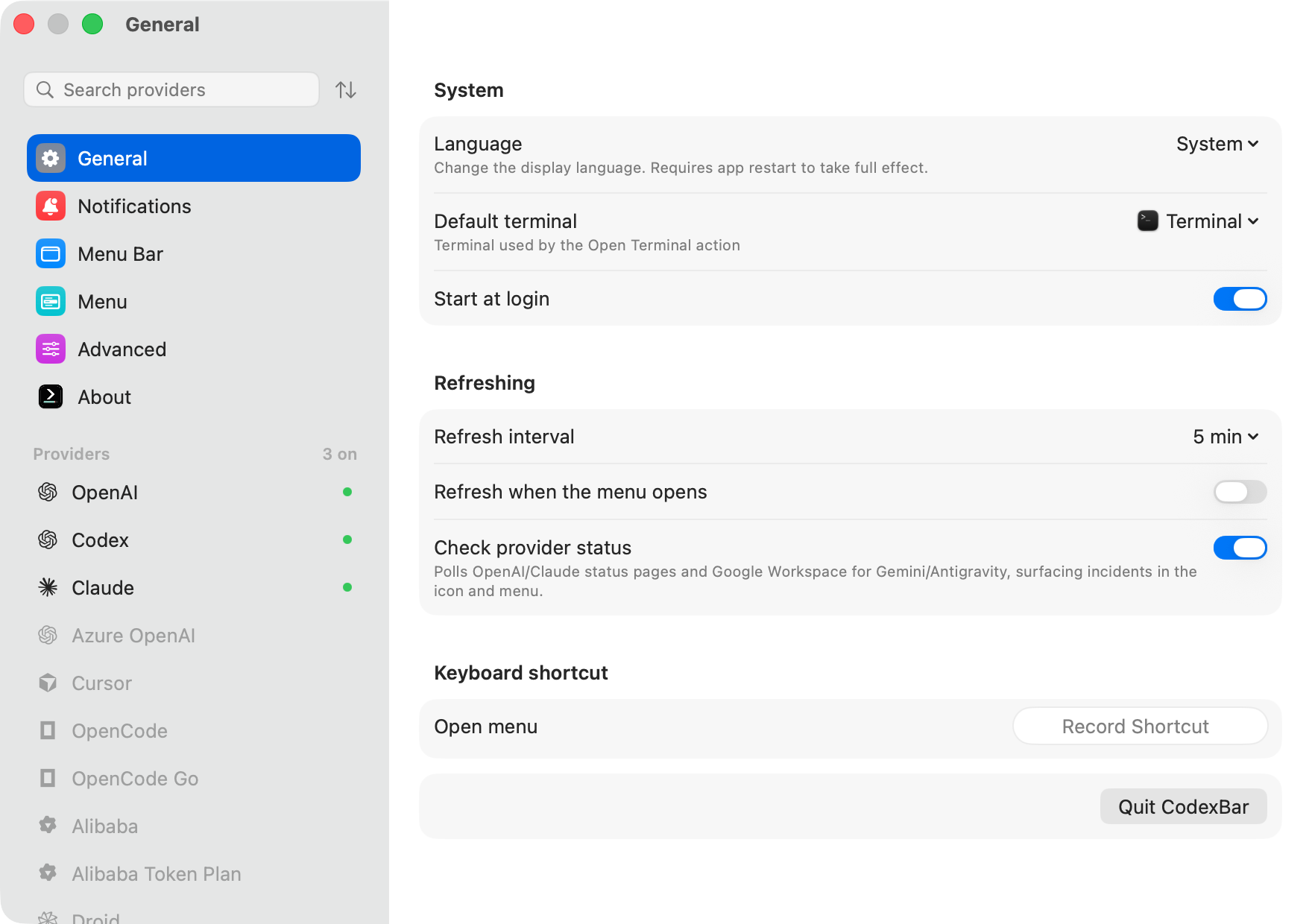
Task: Select the OpenAI provider row
Action: pos(194,492)
